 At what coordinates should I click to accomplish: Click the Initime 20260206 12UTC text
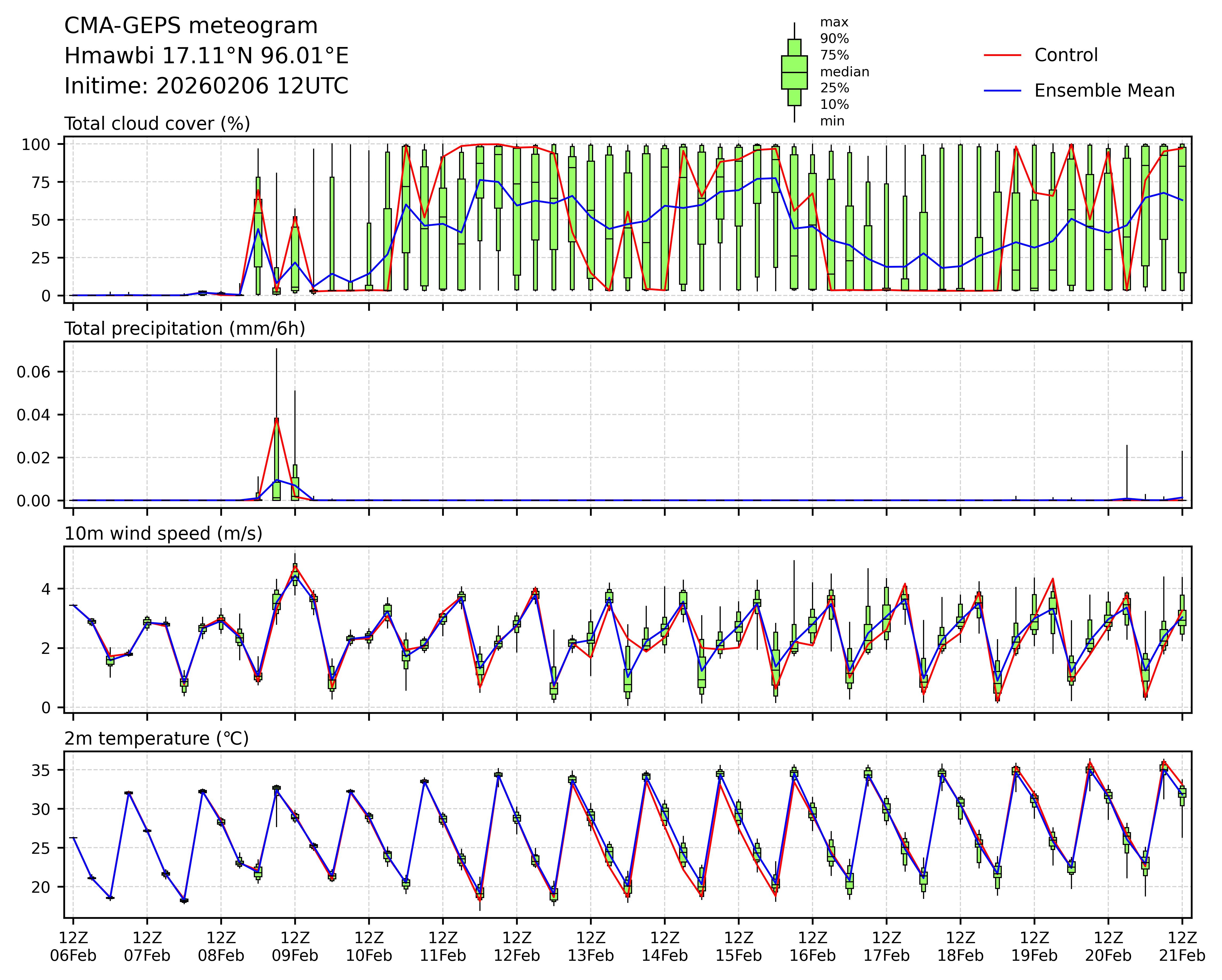pyautogui.click(x=206, y=86)
